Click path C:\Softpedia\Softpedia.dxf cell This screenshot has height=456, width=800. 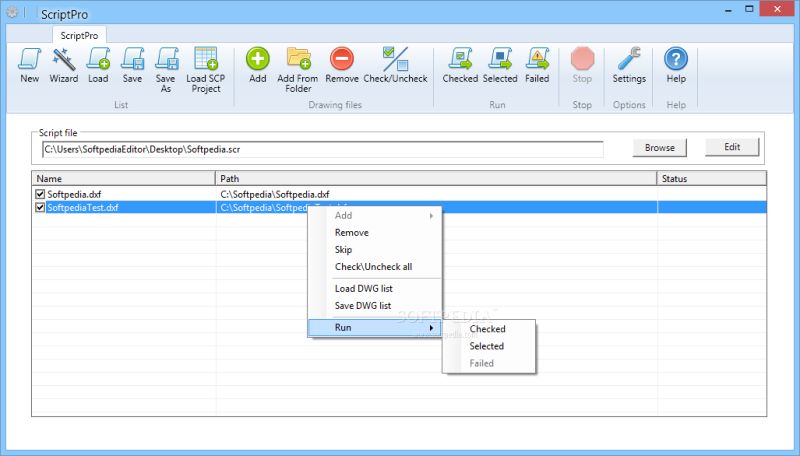[x=275, y=194]
